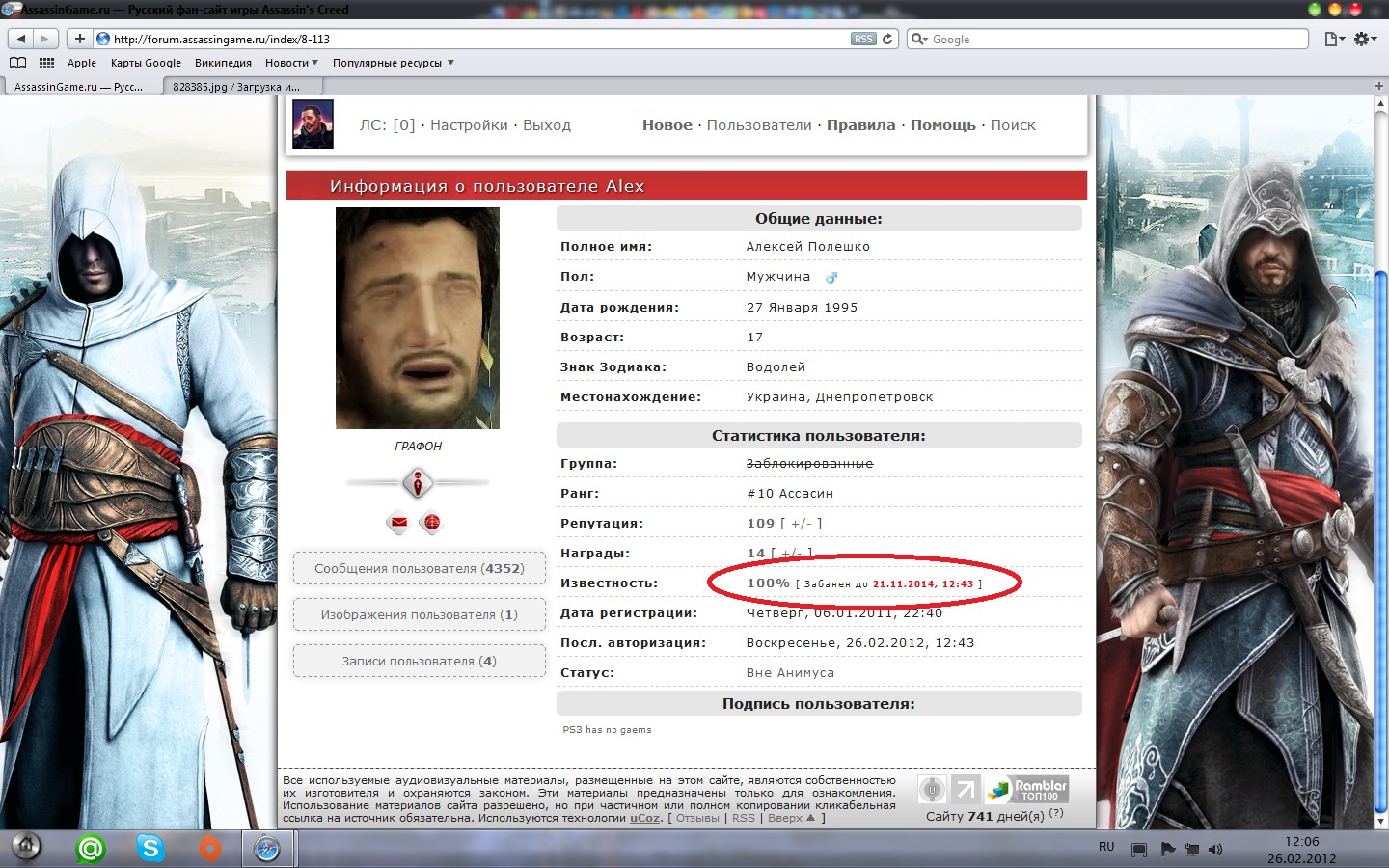Launch Mail.ru Agent from the taskbar
Screen dimensions: 1389x868
click(91, 849)
